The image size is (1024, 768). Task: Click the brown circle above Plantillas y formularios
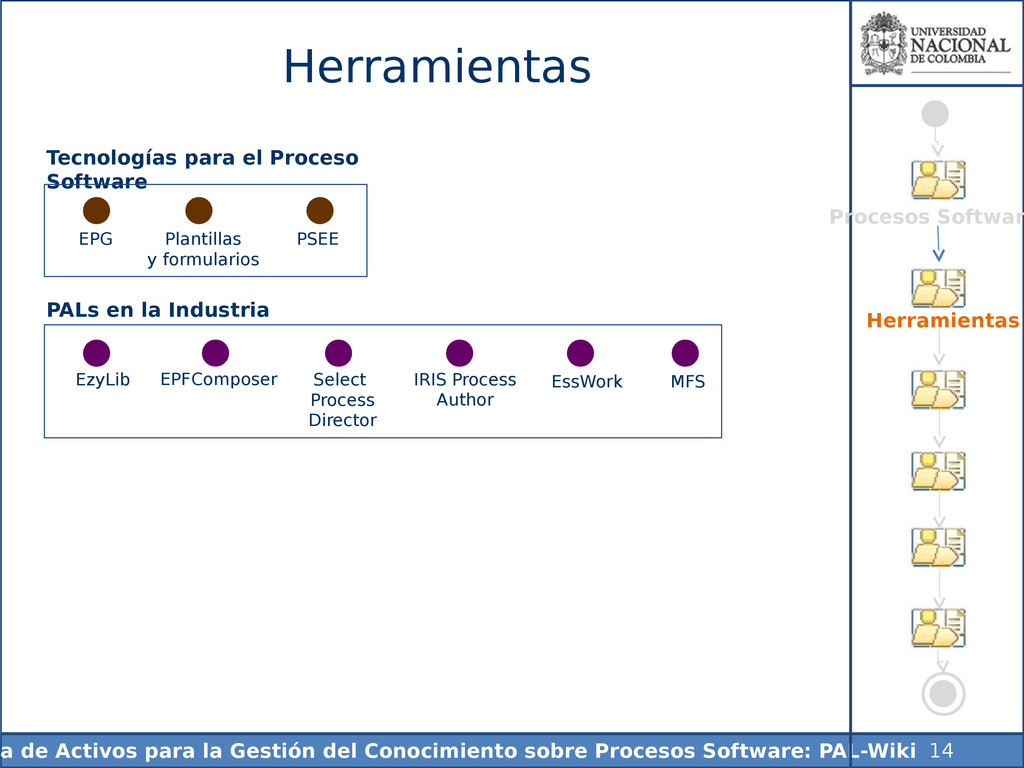pyautogui.click(x=199, y=210)
